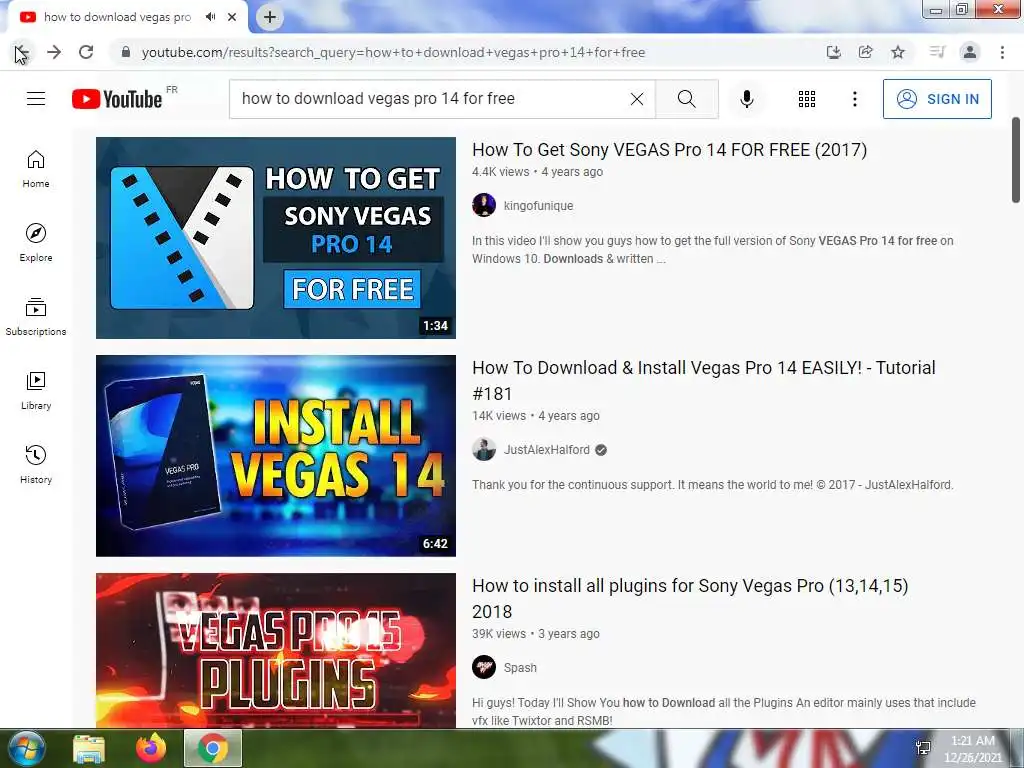Open the media control icon in Chrome toolbar
This screenshot has height=768, width=1024.
coord(937,52)
